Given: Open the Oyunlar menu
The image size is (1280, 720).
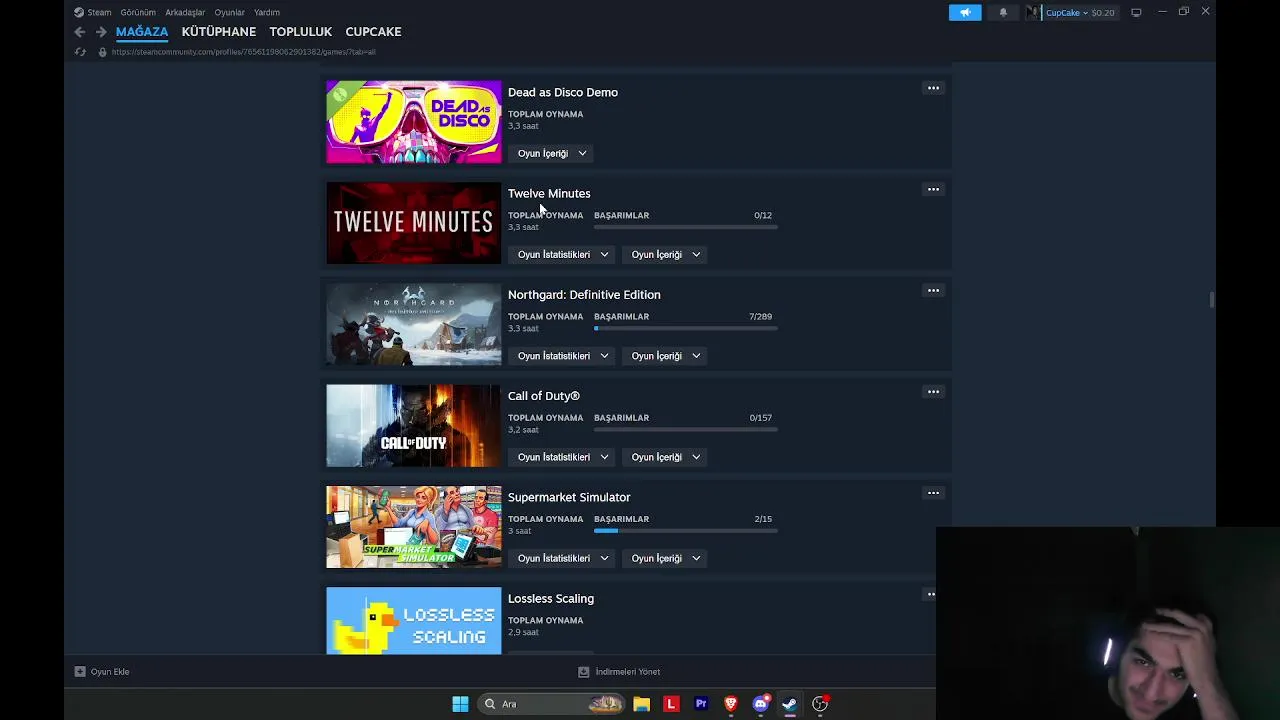Looking at the screenshot, I should pyautogui.click(x=229, y=12).
